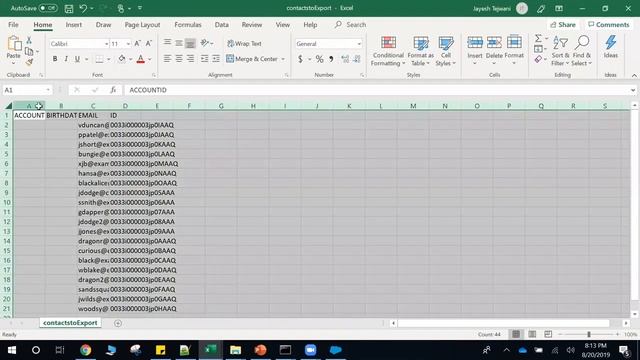Toggle Wrap Text

pos(244,43)
